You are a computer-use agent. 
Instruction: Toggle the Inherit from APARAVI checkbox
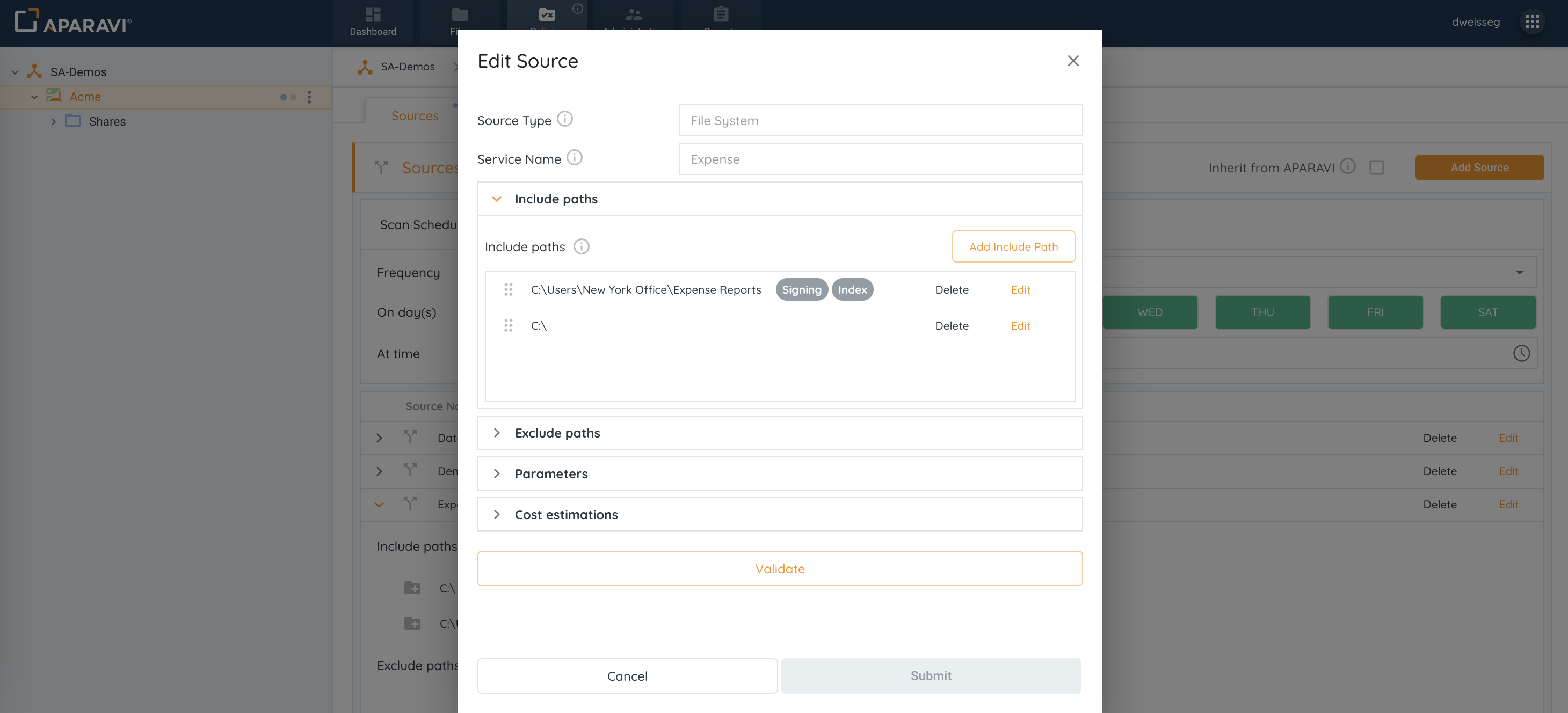click(1376, 168)
